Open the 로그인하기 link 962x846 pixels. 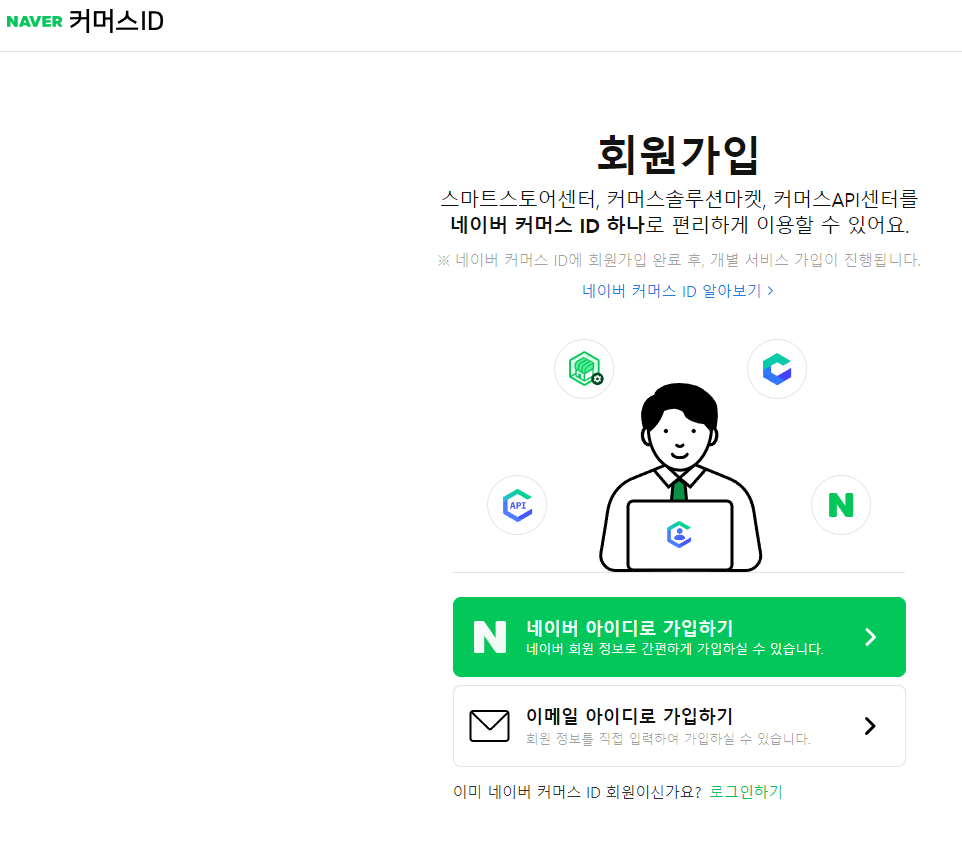pyautogui.click(x=745, y=792)
